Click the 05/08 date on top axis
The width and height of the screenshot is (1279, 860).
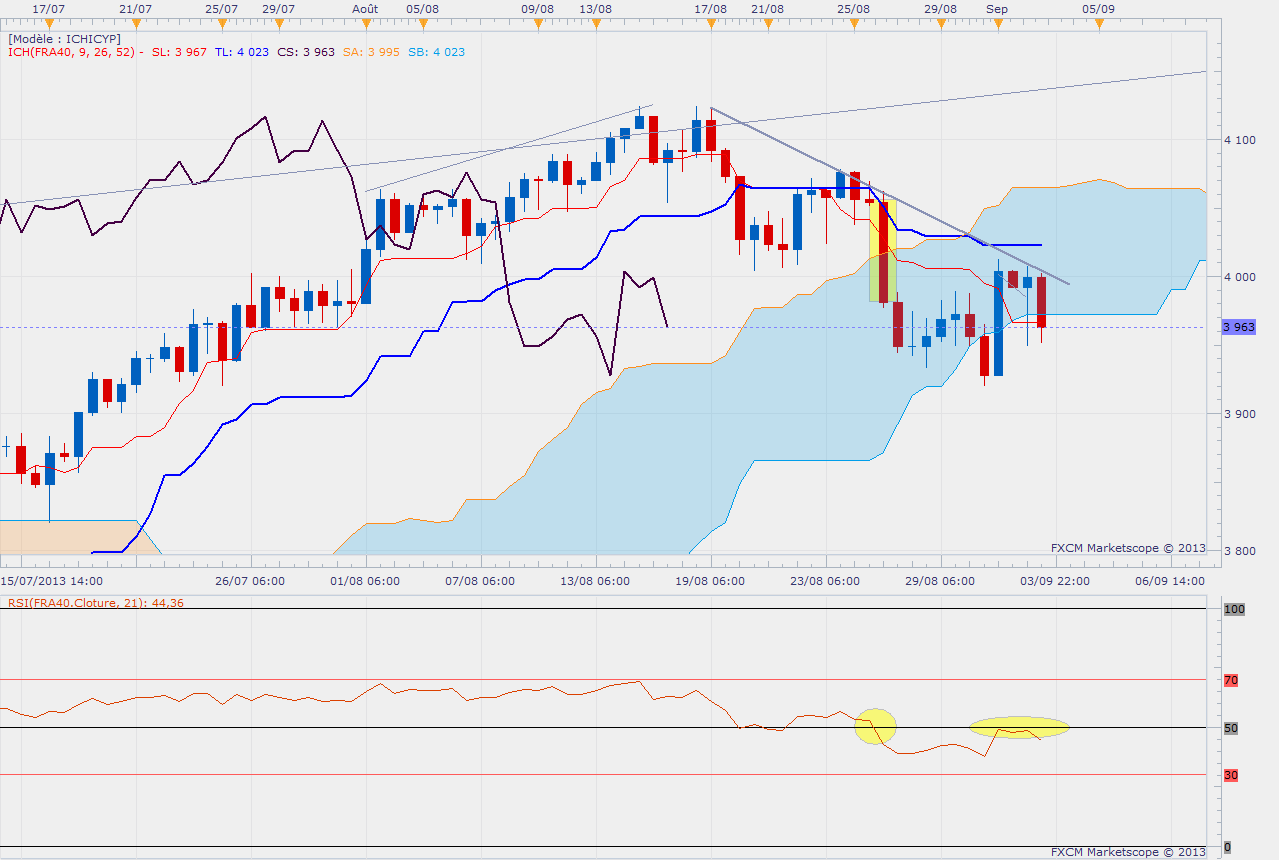click(423, 8)
